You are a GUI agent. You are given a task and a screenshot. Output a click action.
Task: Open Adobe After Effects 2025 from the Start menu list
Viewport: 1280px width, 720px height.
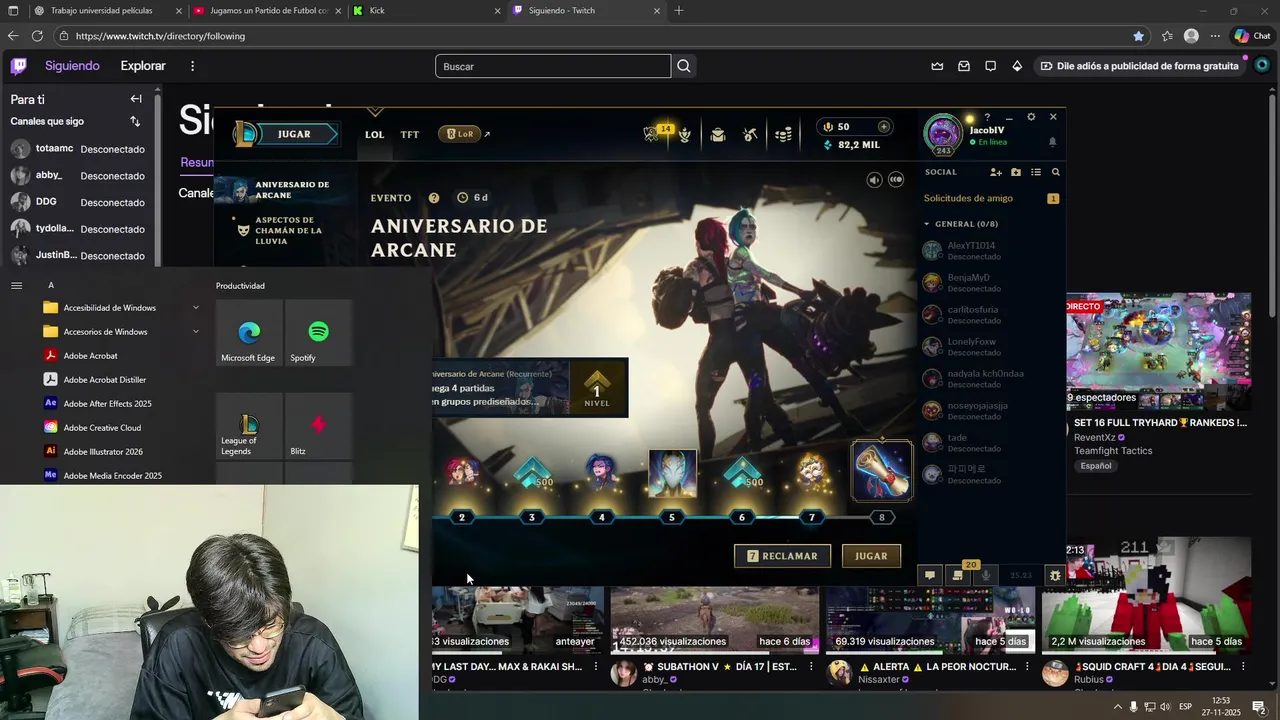click(107, 404)
